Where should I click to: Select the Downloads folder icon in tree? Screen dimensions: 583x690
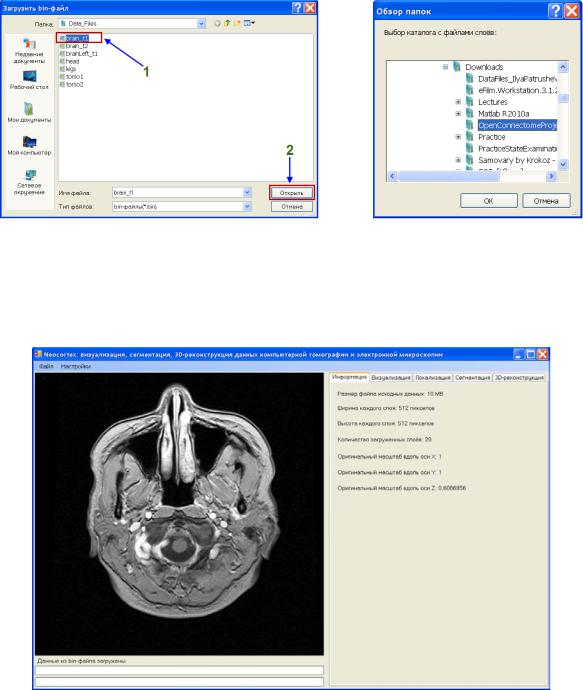(x=457, y=67)
